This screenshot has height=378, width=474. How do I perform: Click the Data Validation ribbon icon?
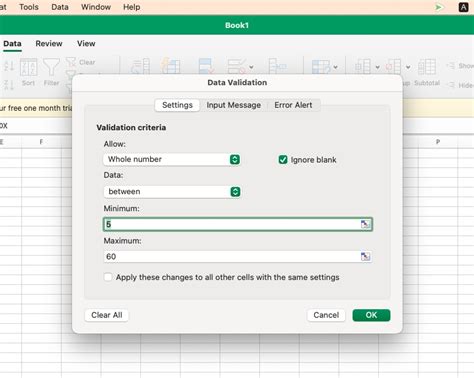pos(237,66)
